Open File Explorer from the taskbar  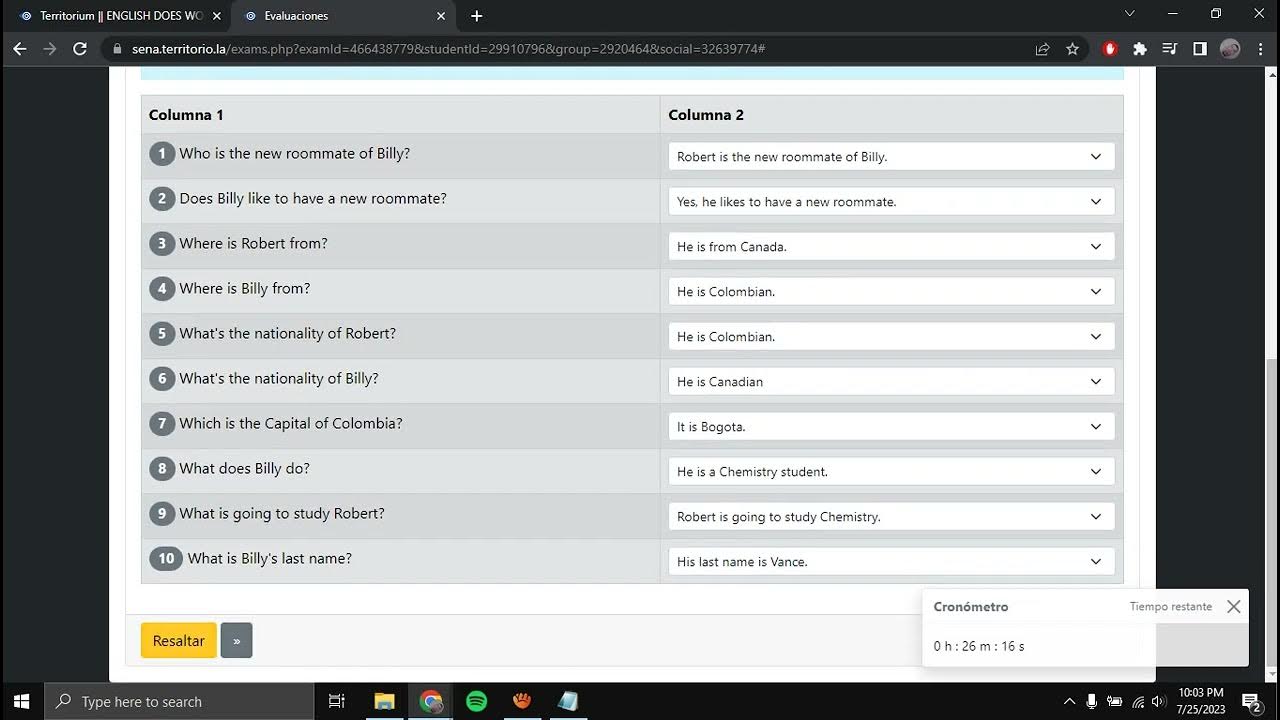coord(384,701)
